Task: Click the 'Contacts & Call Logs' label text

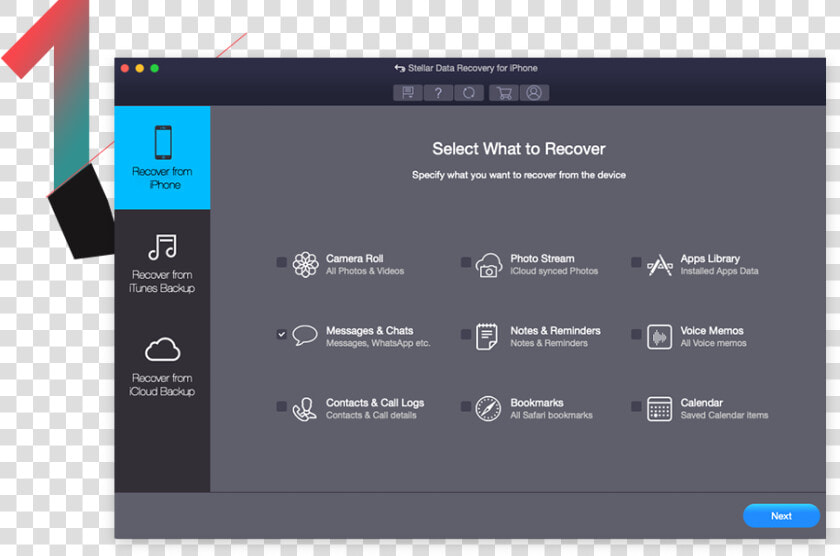Action: 375,403
